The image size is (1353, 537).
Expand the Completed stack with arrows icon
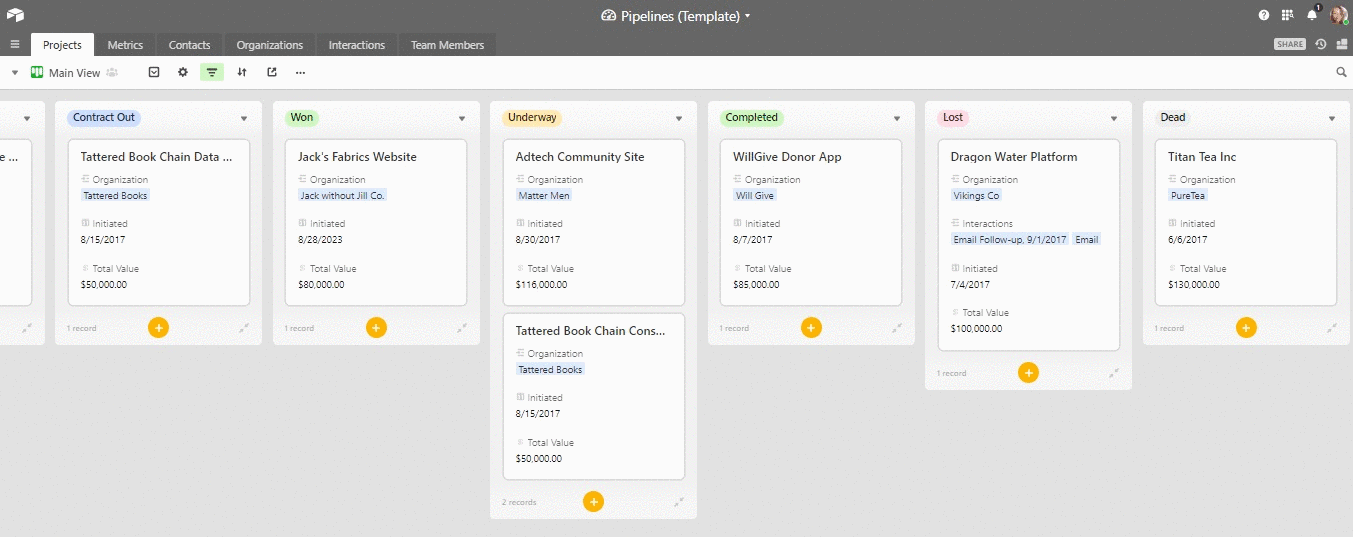(896, 328)
